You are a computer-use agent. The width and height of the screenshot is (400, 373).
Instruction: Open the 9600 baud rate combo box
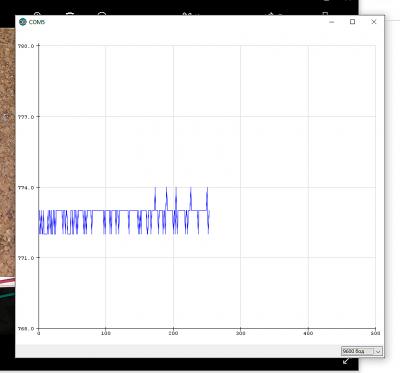pos(362,351)
